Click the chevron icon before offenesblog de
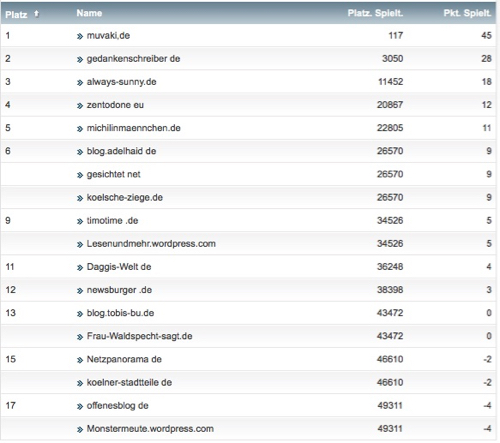Screen dimensions: 500x443 point(80,407)
